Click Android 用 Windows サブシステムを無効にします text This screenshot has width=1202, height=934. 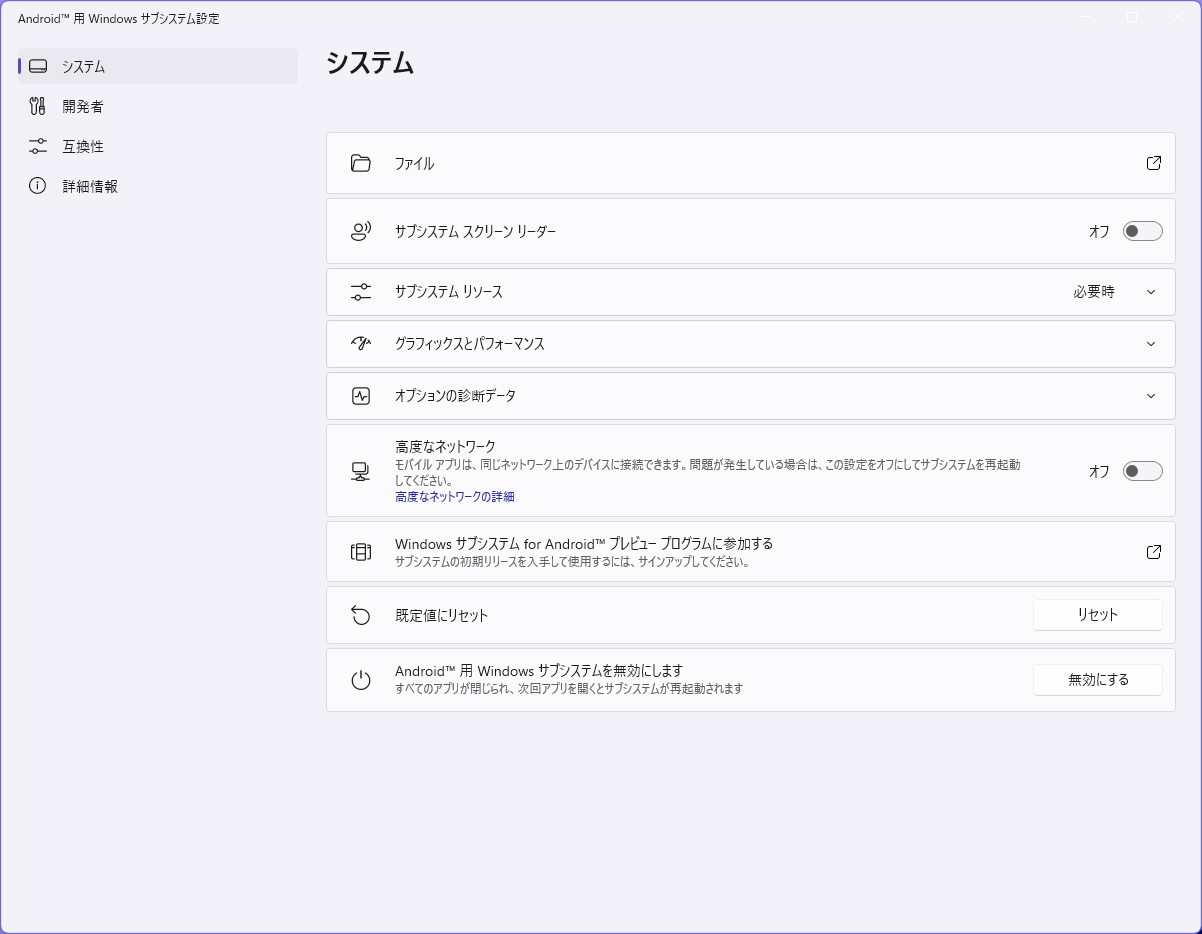pyautogui.click(x=539, y=671)
